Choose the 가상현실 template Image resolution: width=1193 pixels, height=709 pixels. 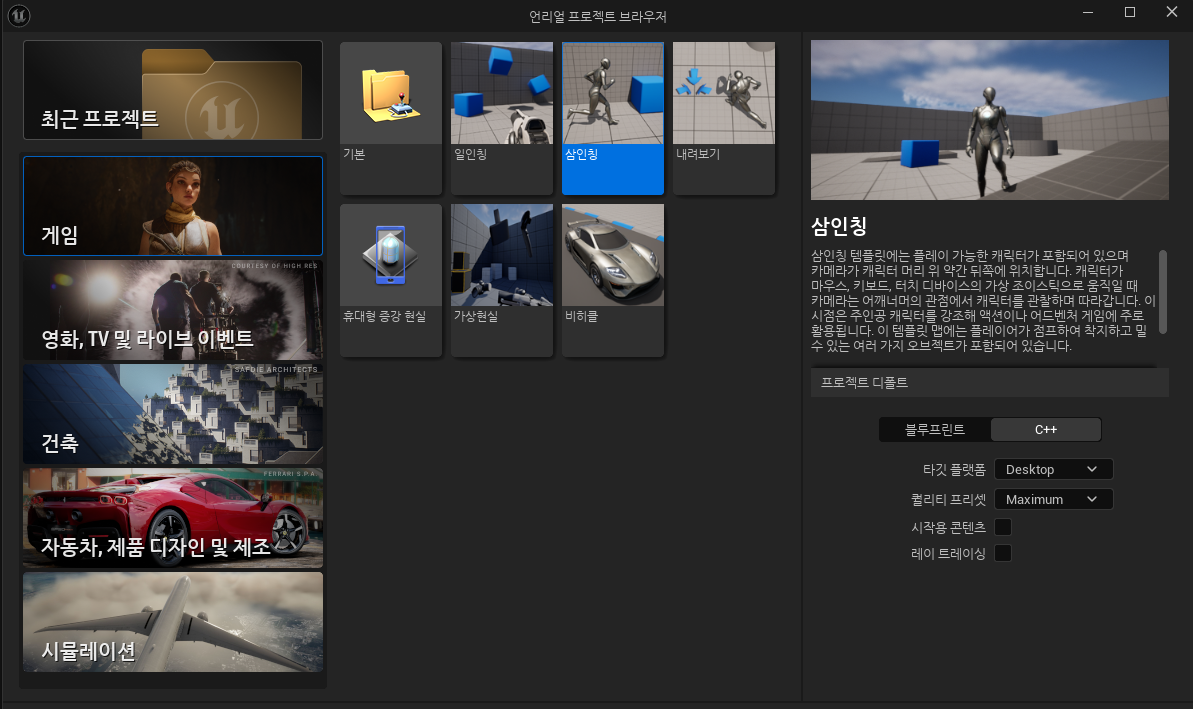[x=502, y=280]
